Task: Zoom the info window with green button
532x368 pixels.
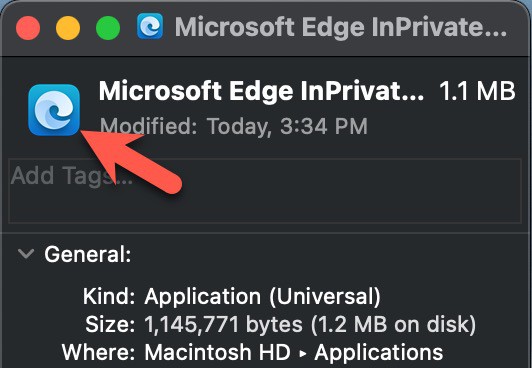Action: pos(108,28)
